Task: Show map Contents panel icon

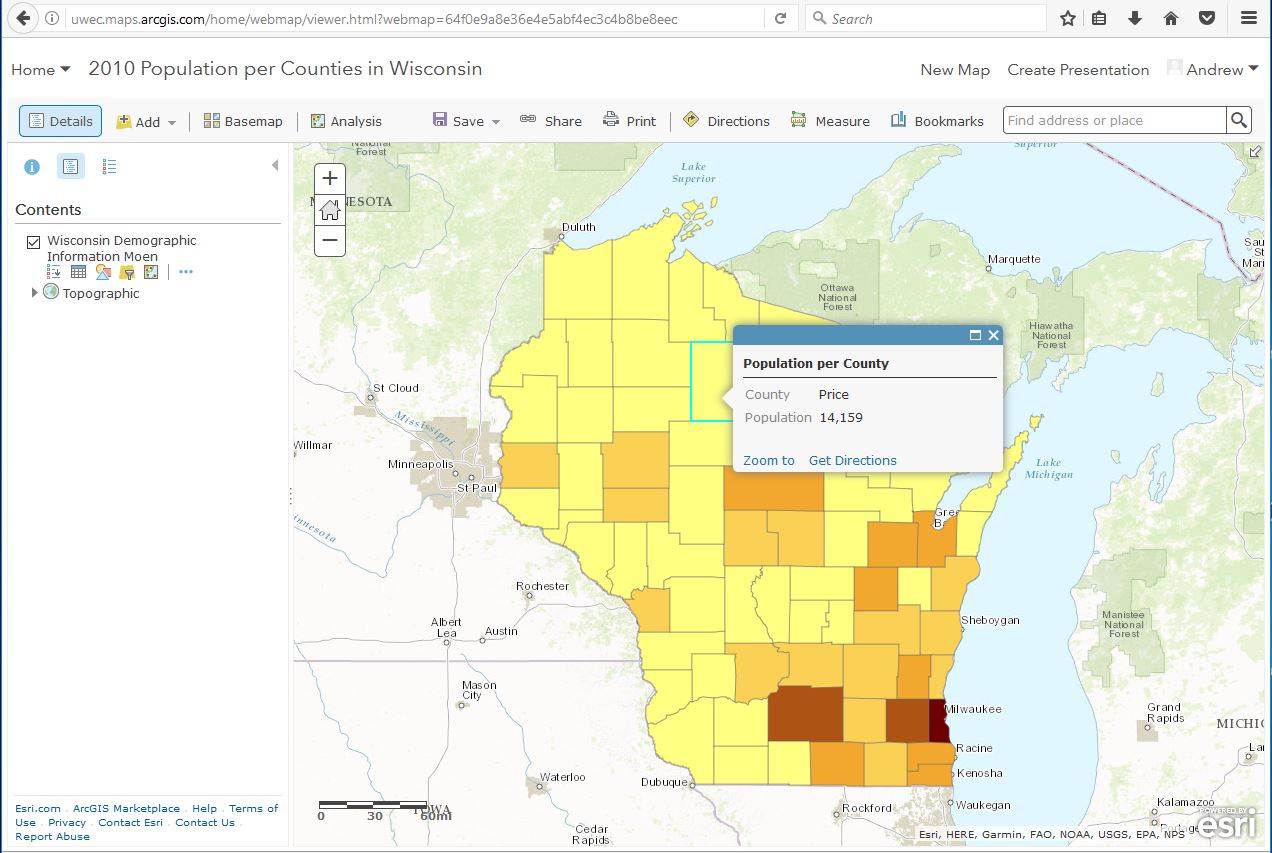Action: (70, 167)
